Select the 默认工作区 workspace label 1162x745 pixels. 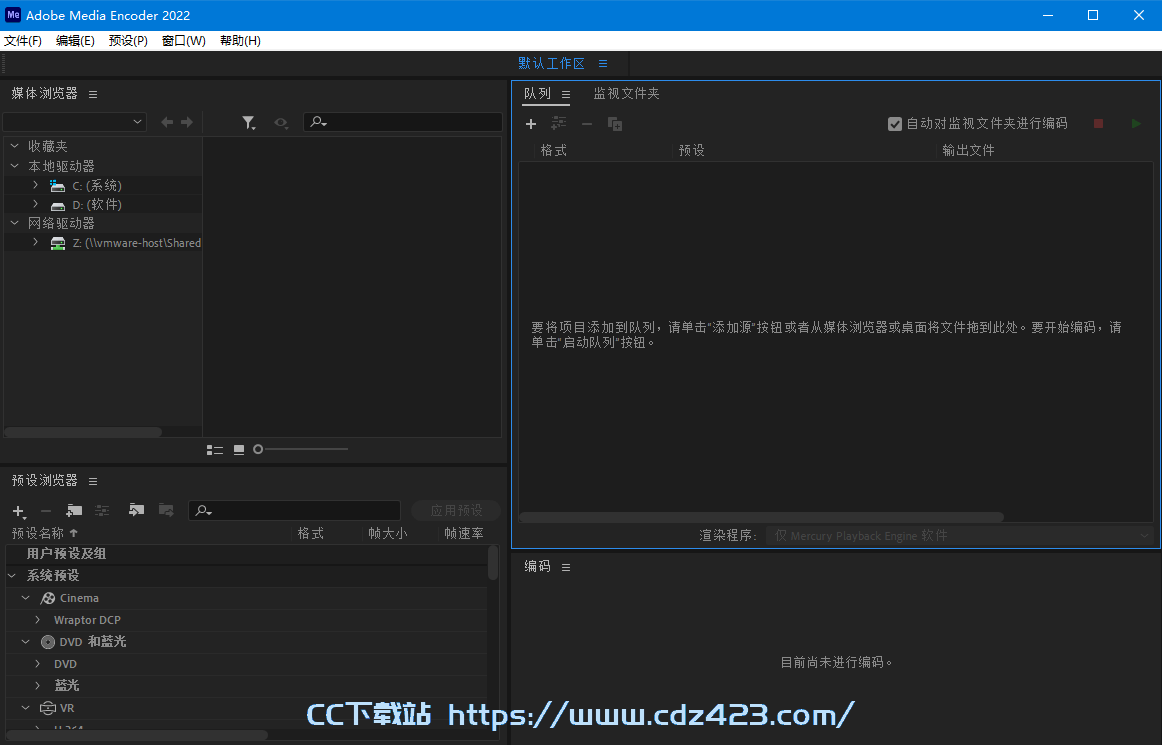551,64
